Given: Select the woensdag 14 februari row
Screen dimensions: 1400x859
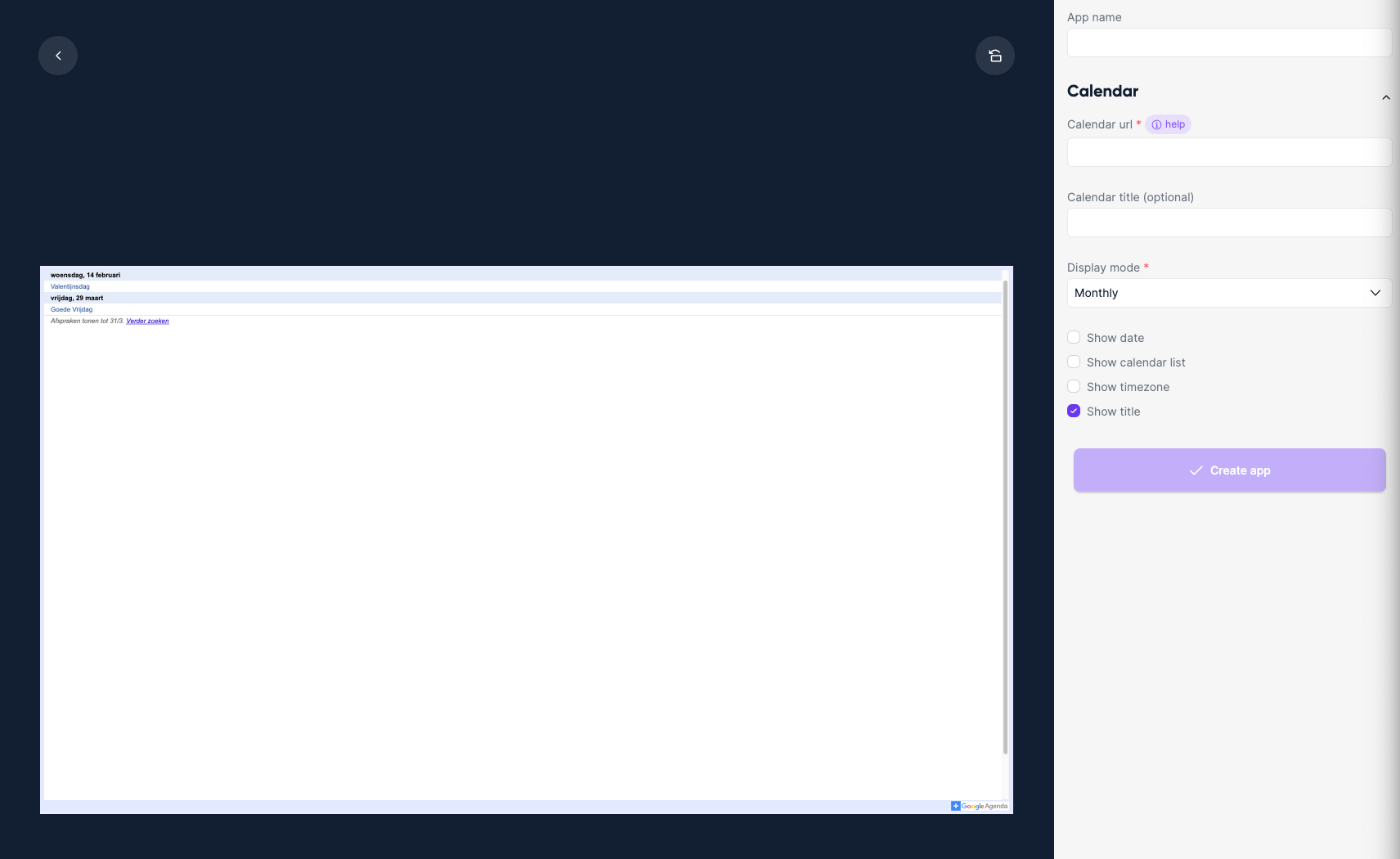Looking at the screenshot, I should tap(85, 275).
